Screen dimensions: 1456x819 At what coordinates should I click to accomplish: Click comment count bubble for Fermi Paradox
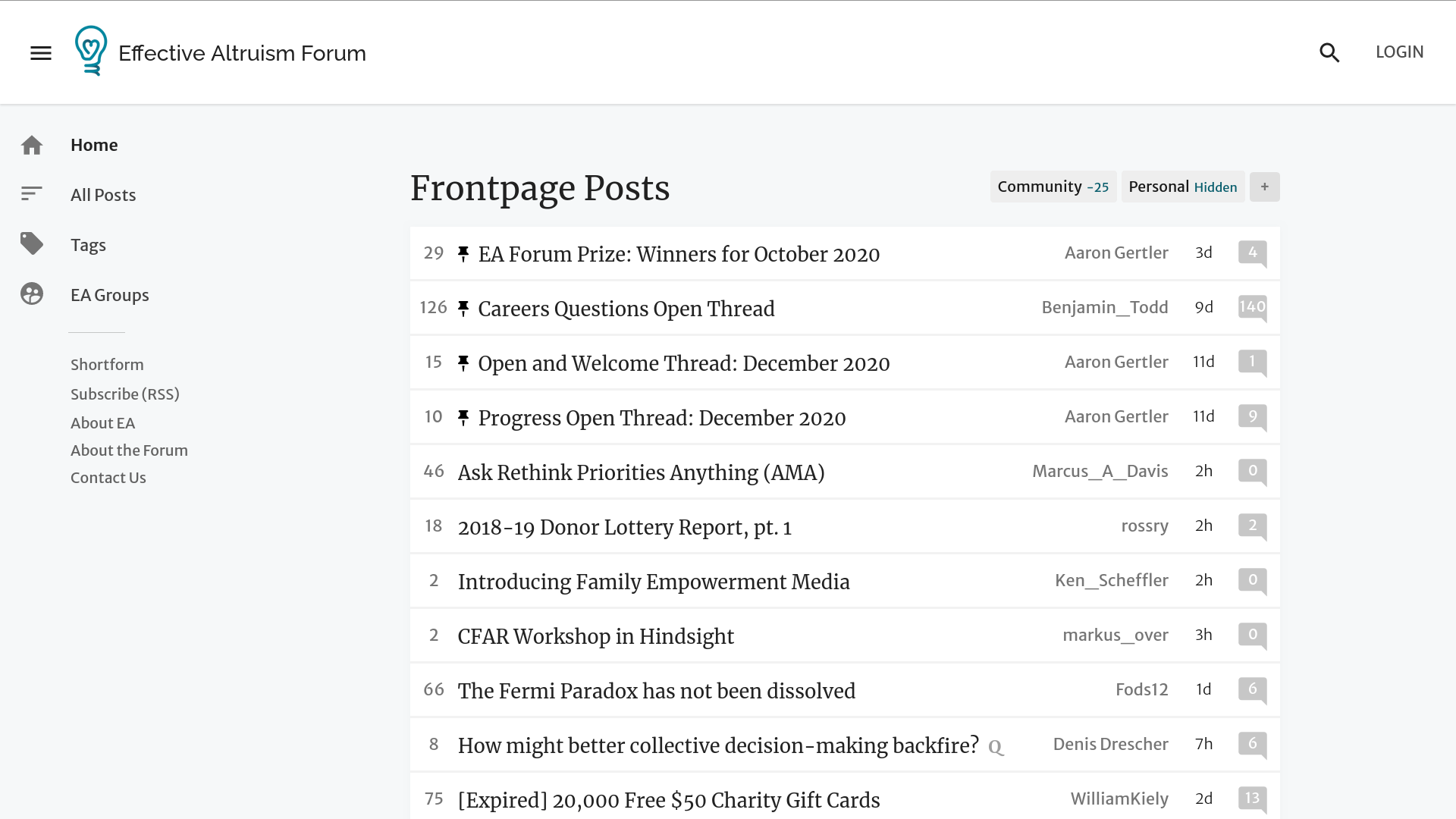point(1253,690)
